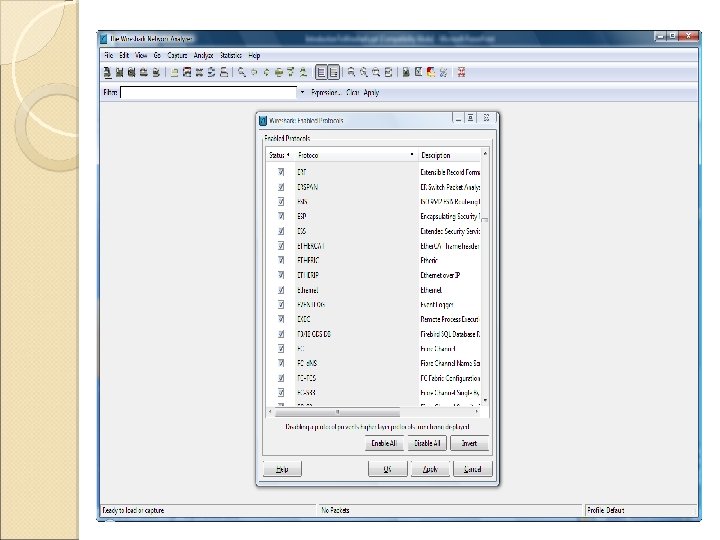Screen dimensions: 720x540
Task: Click the Stop running capture icon
Action: pyautogui.click(x=144, y=73)
